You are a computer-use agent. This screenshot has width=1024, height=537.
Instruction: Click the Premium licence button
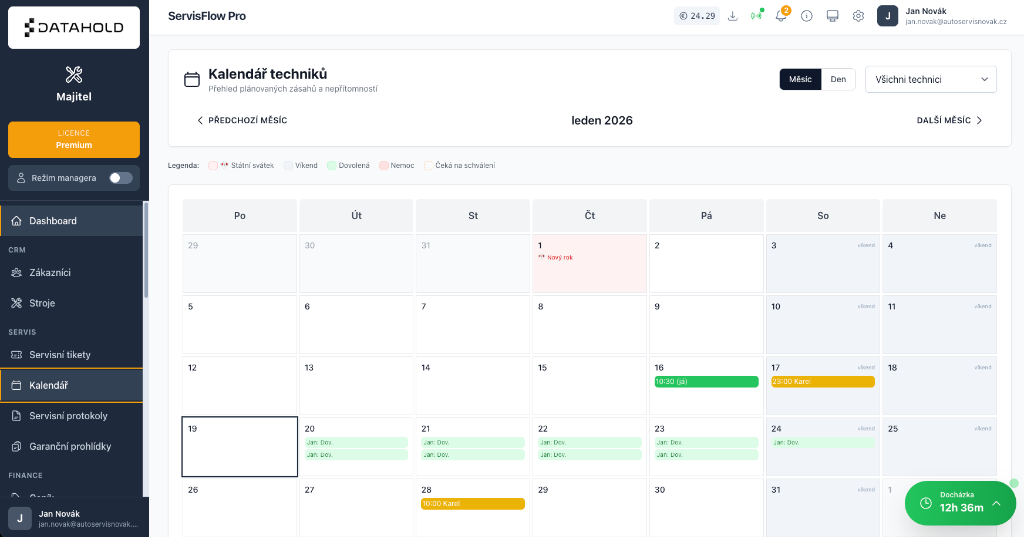tap(74, 139)
